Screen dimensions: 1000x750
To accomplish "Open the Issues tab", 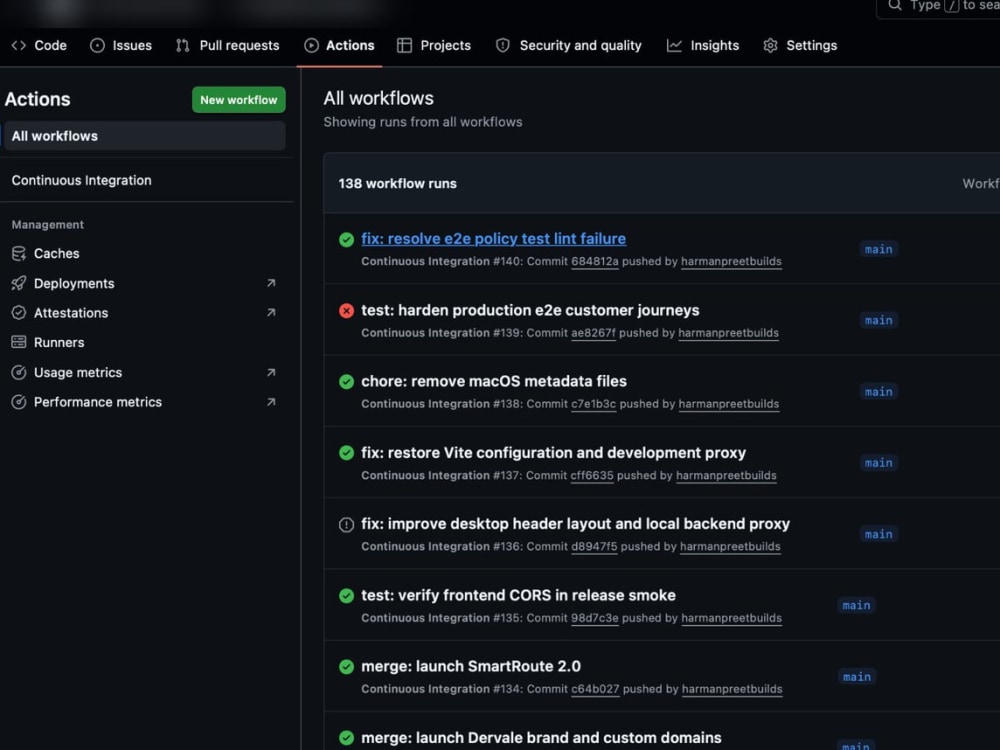I will pyautogui.click(x=121, y=45).
